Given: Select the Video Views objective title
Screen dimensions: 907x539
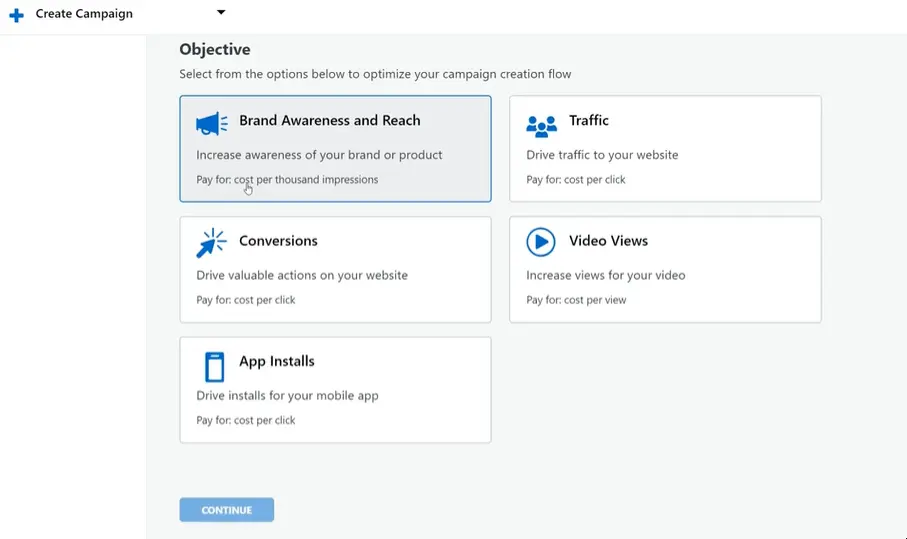Looking at the screenshot, I should tap(608, 241).
